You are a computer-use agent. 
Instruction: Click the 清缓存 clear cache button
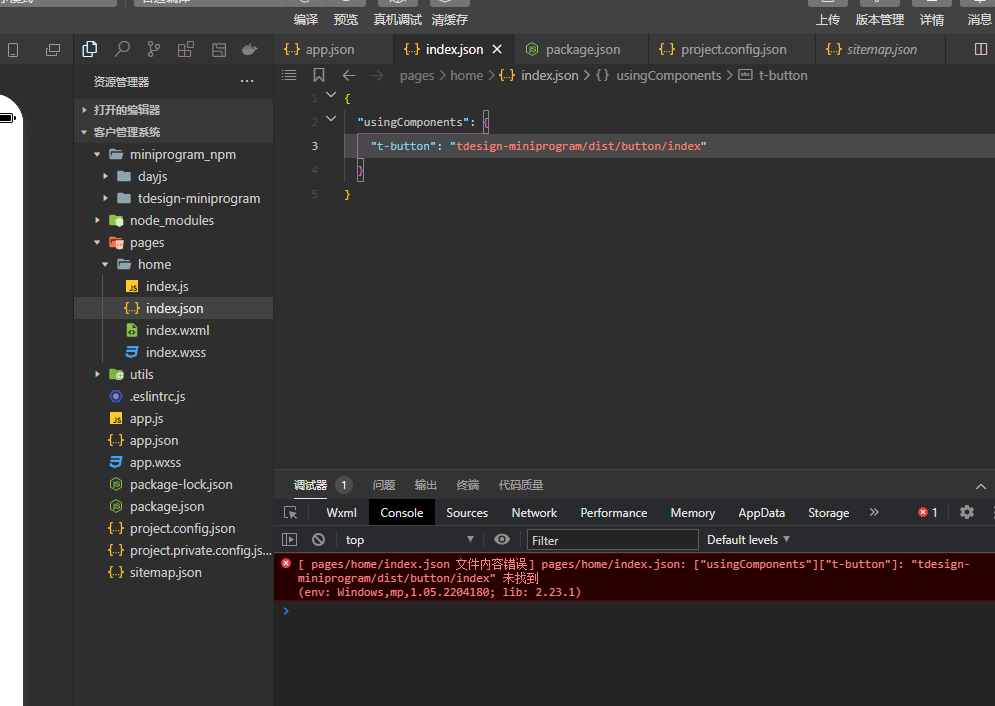click(449, 20)
